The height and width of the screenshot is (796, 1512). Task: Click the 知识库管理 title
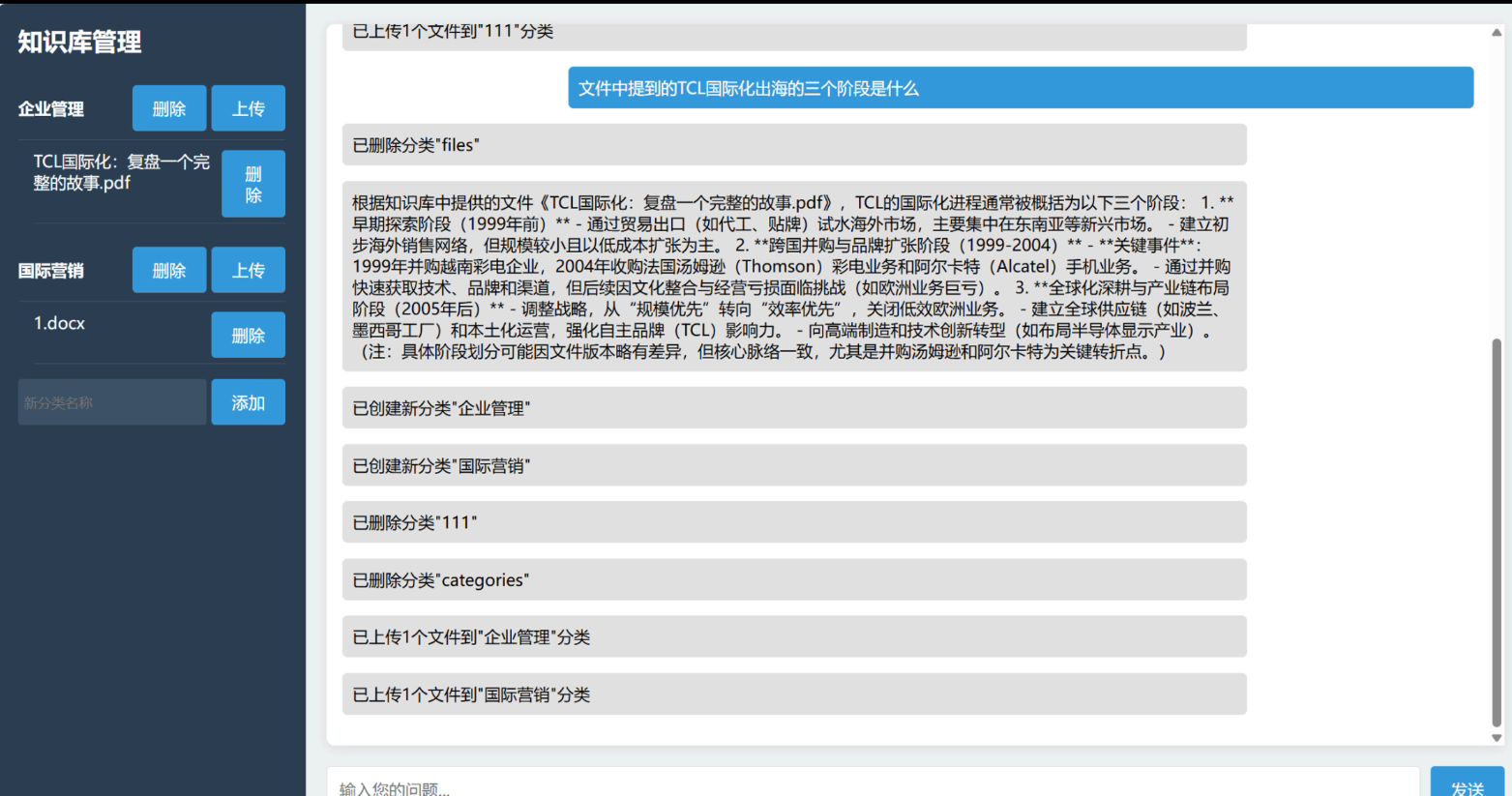coord(79,42)
